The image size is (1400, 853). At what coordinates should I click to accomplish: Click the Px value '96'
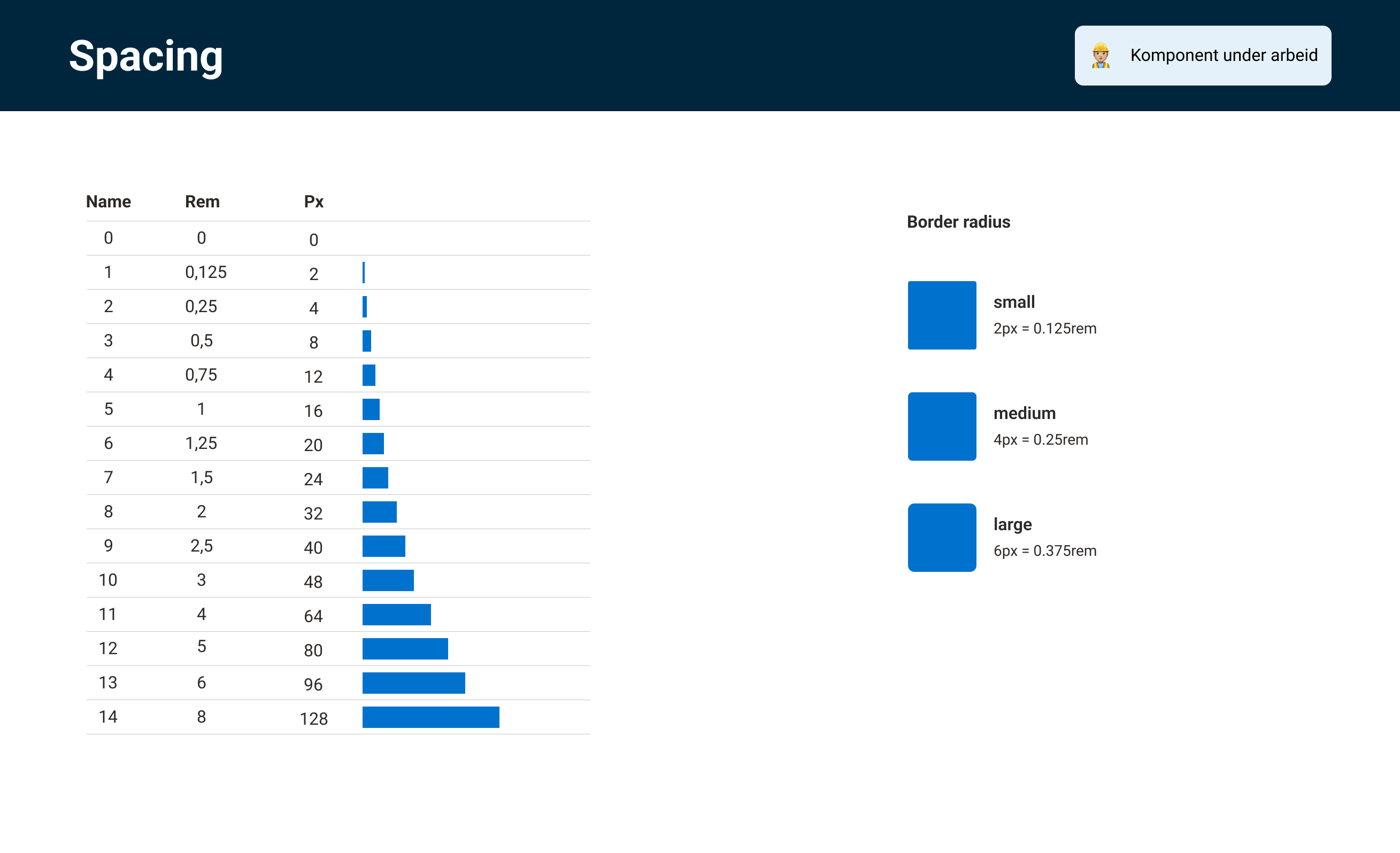[x=313, y=685]
